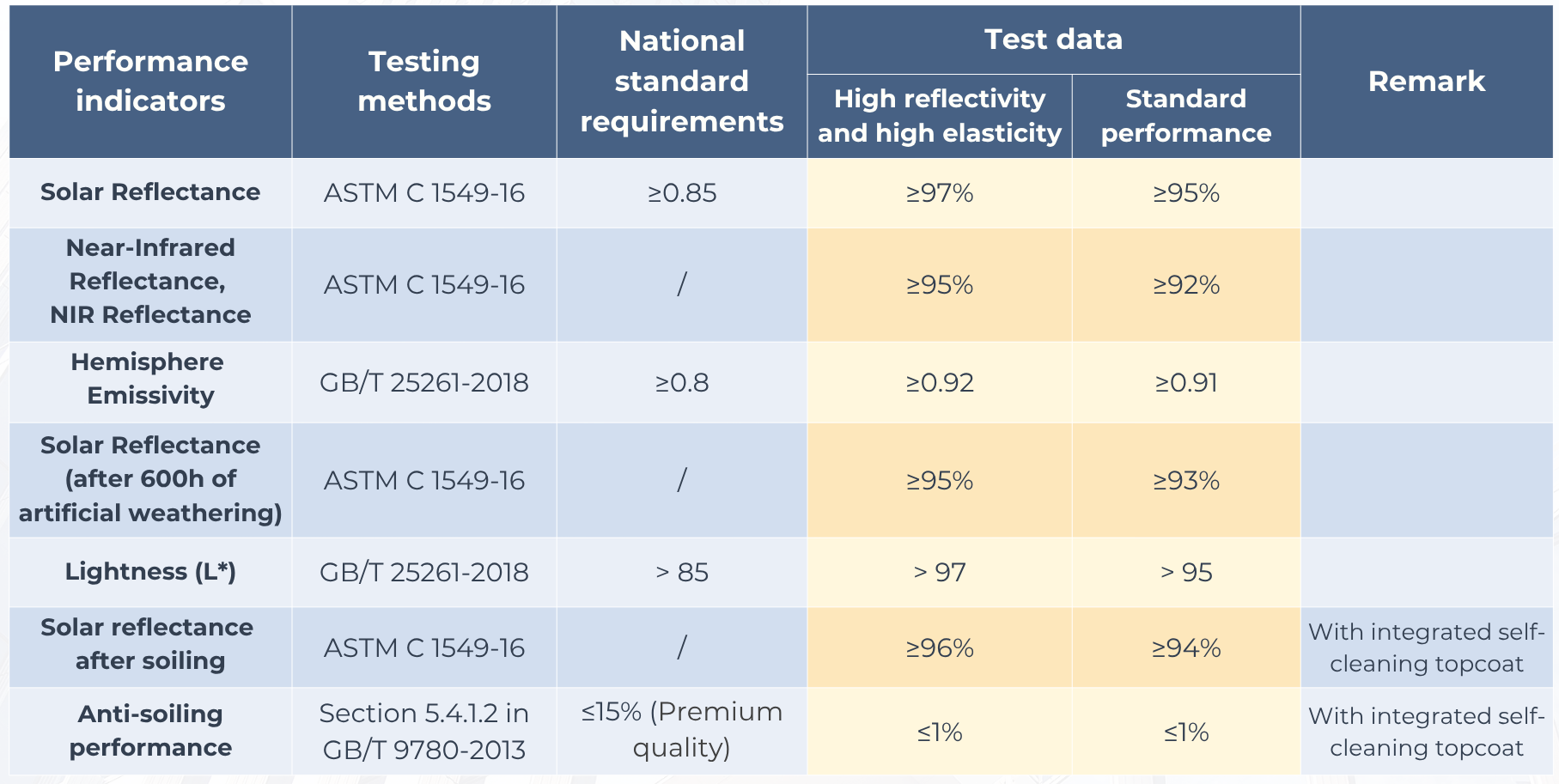This screenshot has width=1559, height=784.
Task: Click the Solar Reflectance row label
Action: (x=150, y=192)
